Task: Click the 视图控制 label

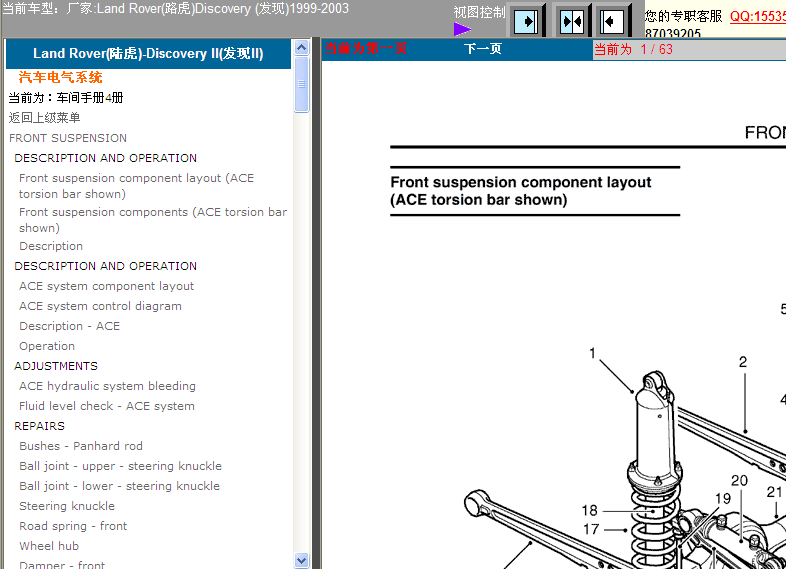Action: (479, 12)
